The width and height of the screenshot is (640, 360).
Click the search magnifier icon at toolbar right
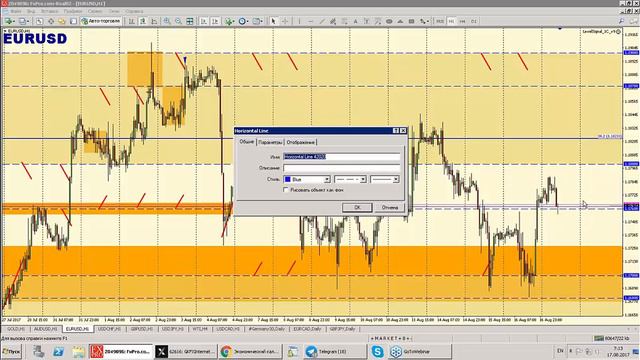coord(622,21)
